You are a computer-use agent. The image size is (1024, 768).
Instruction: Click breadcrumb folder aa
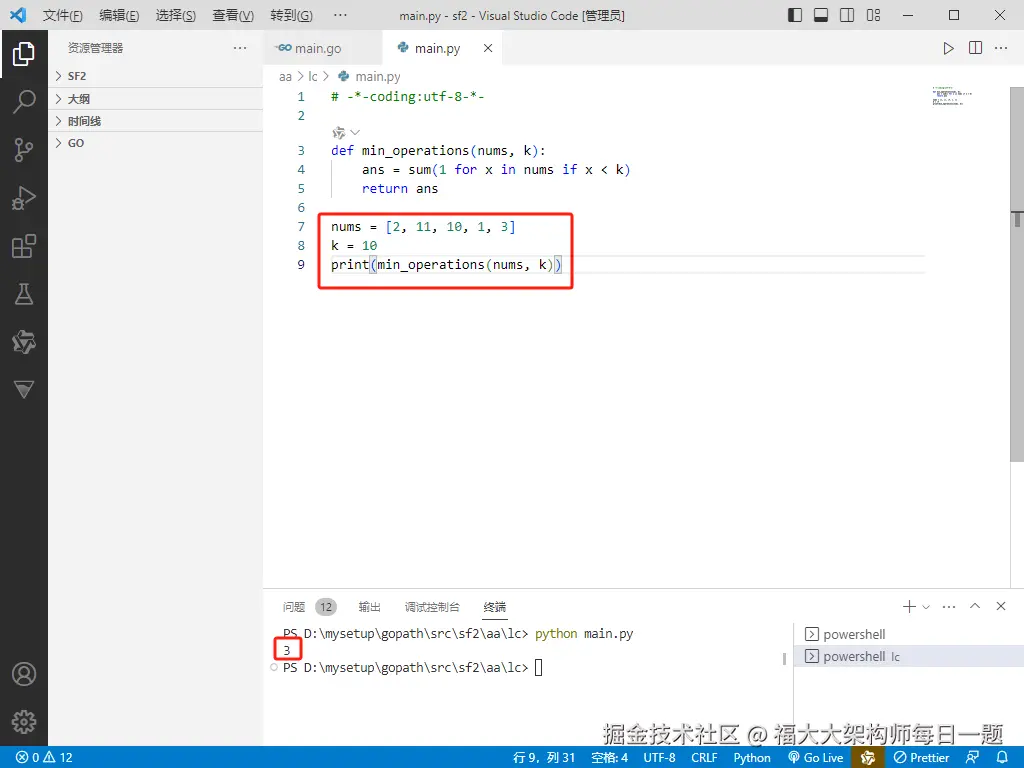[285, 76]
